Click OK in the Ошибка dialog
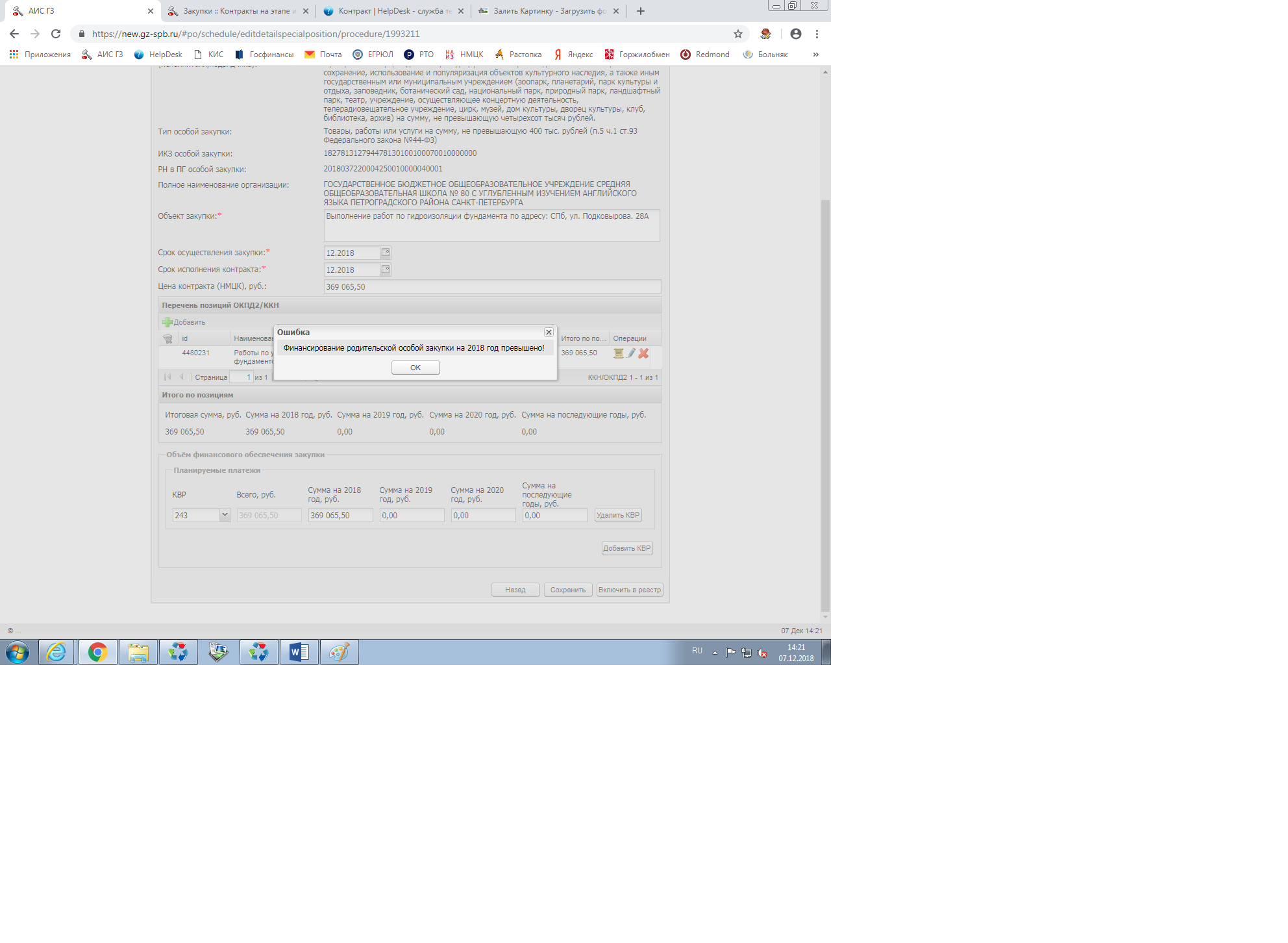Screen dimensions: 1288x943 (415, 368)
